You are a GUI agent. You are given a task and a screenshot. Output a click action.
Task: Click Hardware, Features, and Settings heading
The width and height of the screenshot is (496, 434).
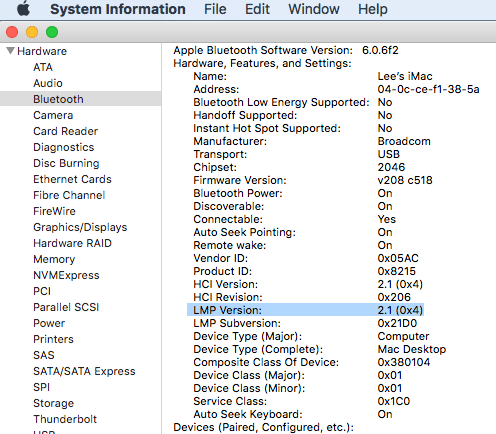(262, 63)
